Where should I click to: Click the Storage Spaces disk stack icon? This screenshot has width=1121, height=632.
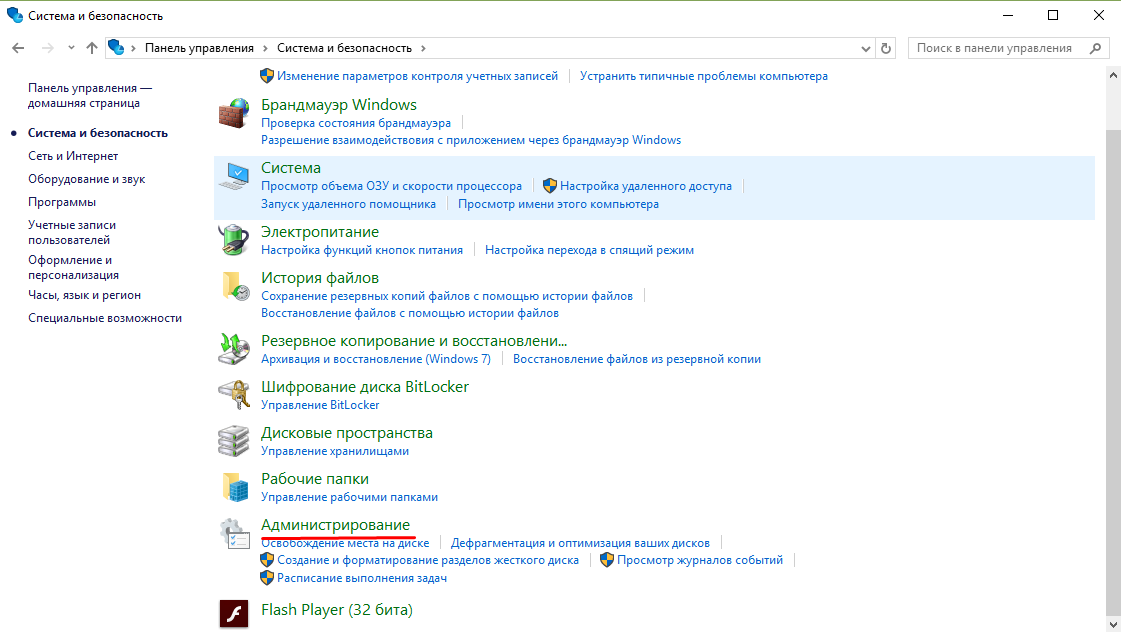pos(233,441)
